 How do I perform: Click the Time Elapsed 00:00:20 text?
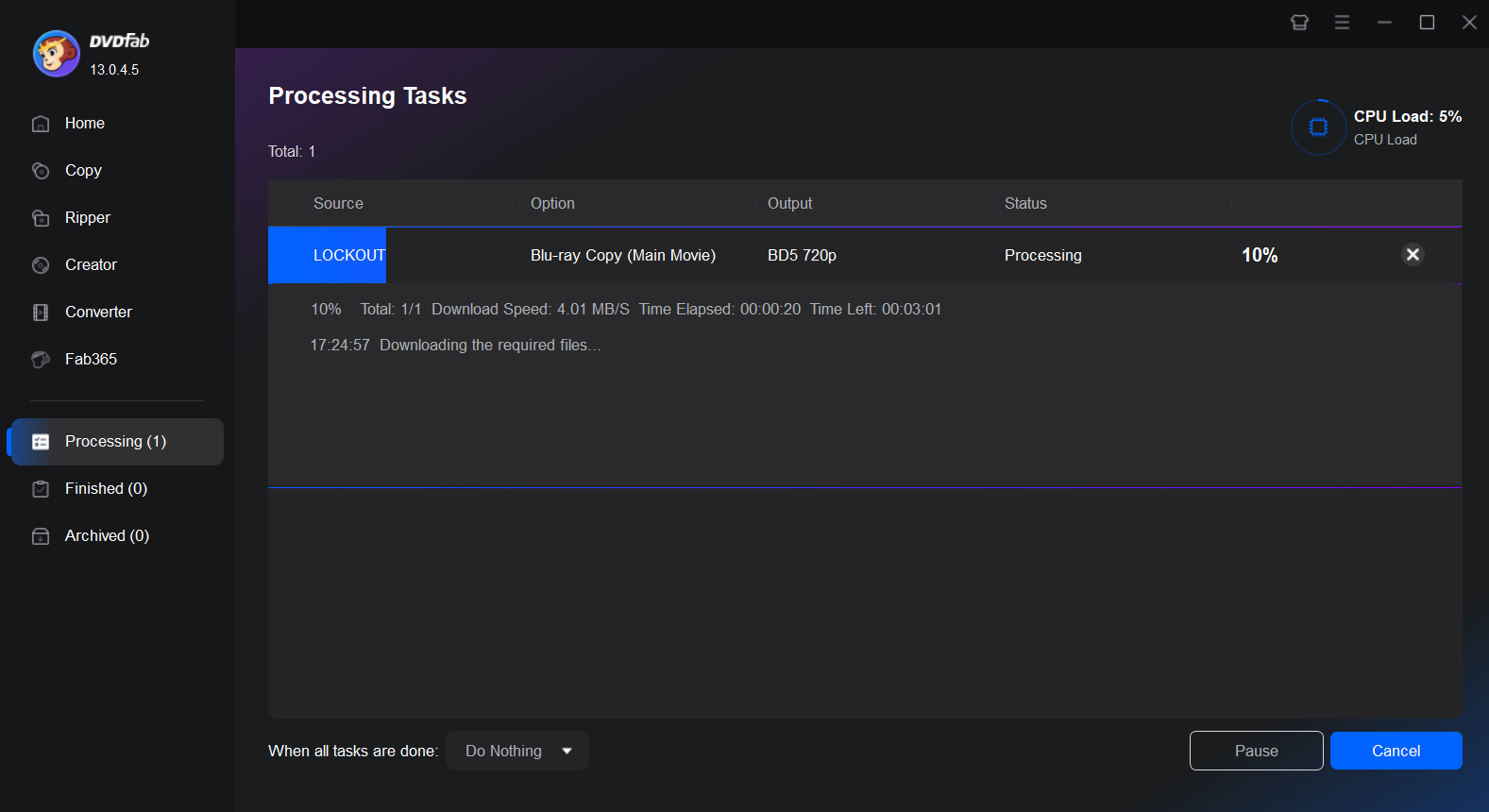pos(719,310)
